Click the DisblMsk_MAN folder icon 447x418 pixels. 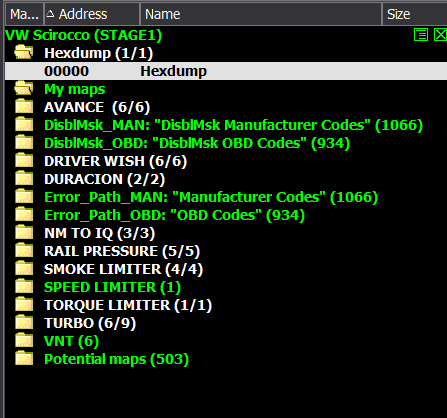pyautogui.click(x=24, y=125)
